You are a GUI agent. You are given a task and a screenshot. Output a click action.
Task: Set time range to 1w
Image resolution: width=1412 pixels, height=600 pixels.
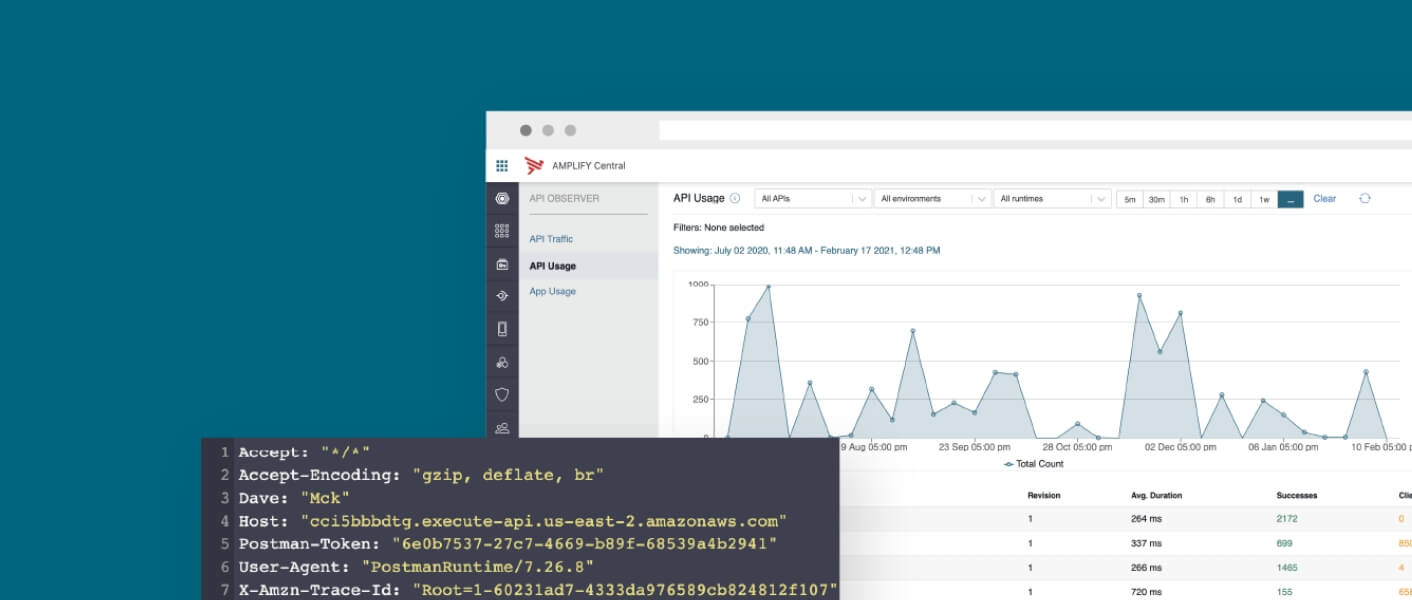(x=1264, y=199)
